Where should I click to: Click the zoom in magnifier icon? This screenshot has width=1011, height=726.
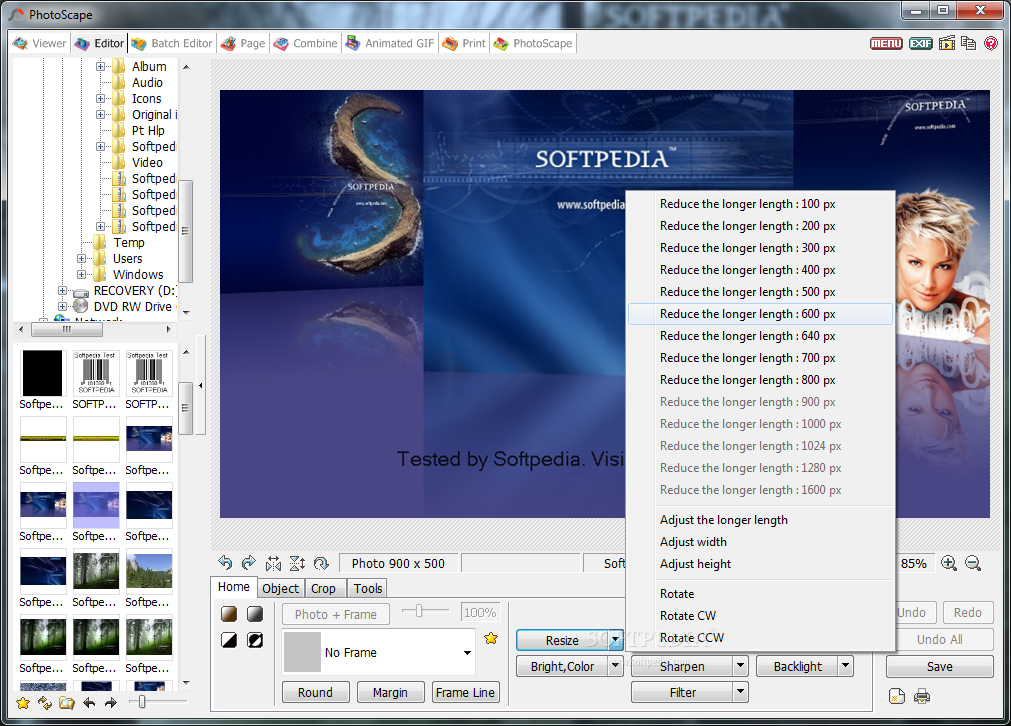click(x=949, y=563)
